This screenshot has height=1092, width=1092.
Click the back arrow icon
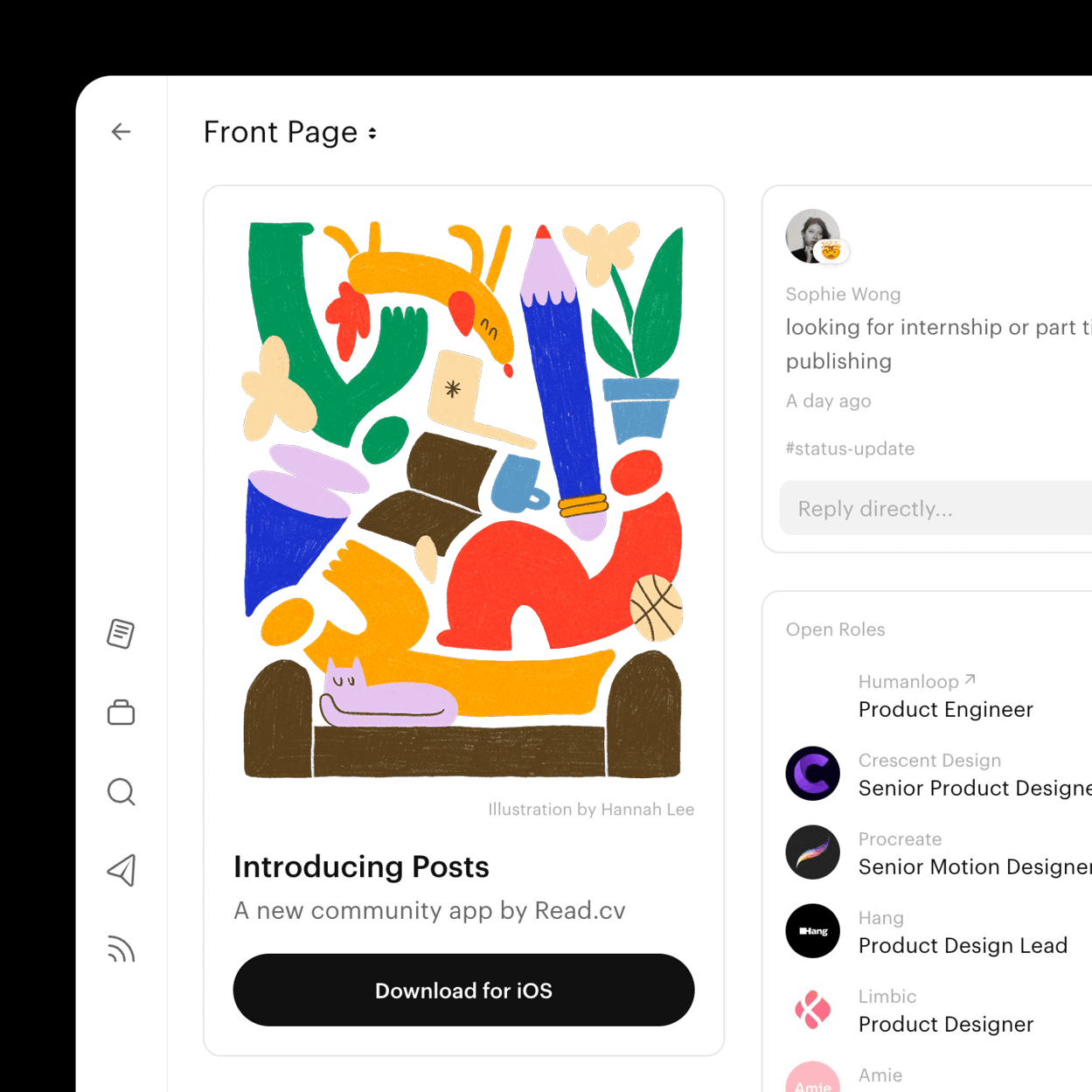pos(121,132)
